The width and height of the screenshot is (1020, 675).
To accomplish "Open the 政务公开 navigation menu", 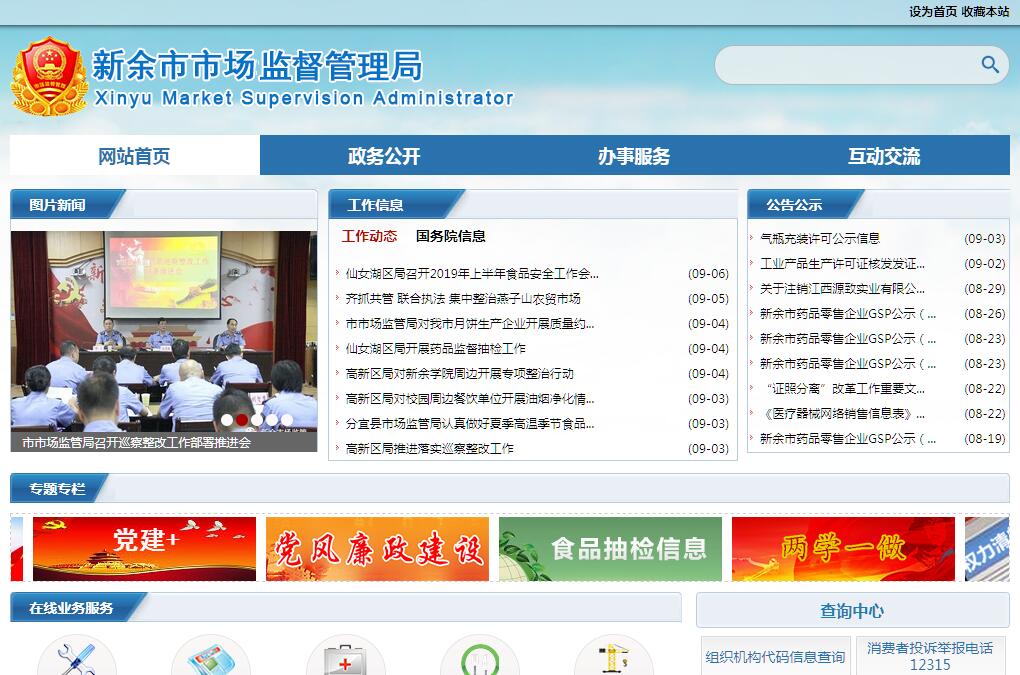I will click(384, 156).
